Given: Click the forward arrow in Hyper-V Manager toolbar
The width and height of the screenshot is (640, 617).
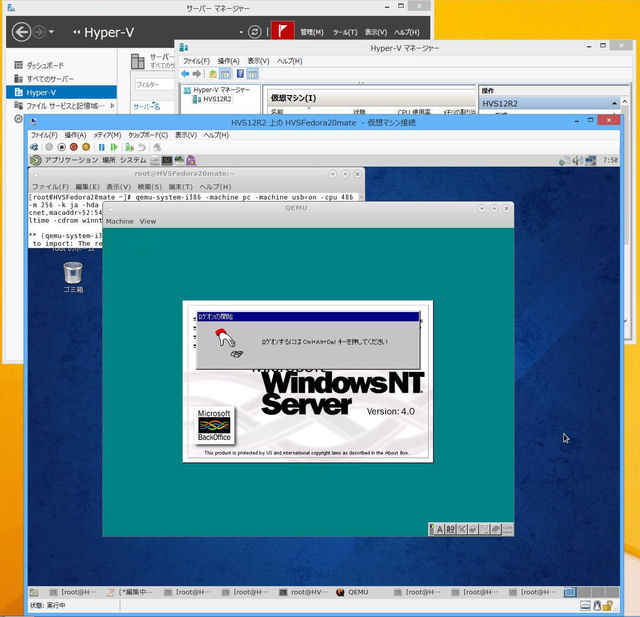Looking at the screenshot, I should [x=197, y=74].
